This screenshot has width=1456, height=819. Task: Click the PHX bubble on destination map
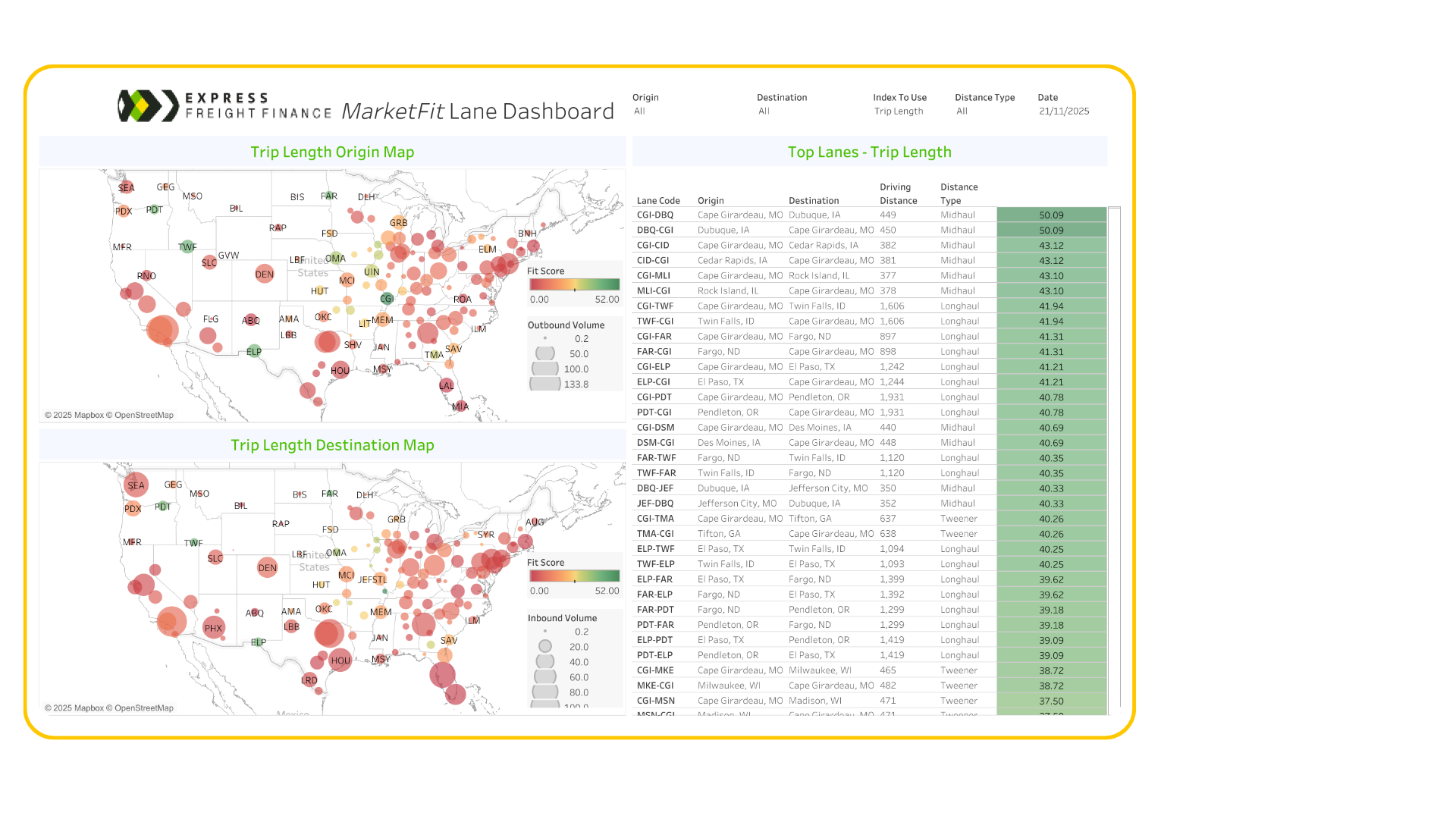tap(214, 628)
